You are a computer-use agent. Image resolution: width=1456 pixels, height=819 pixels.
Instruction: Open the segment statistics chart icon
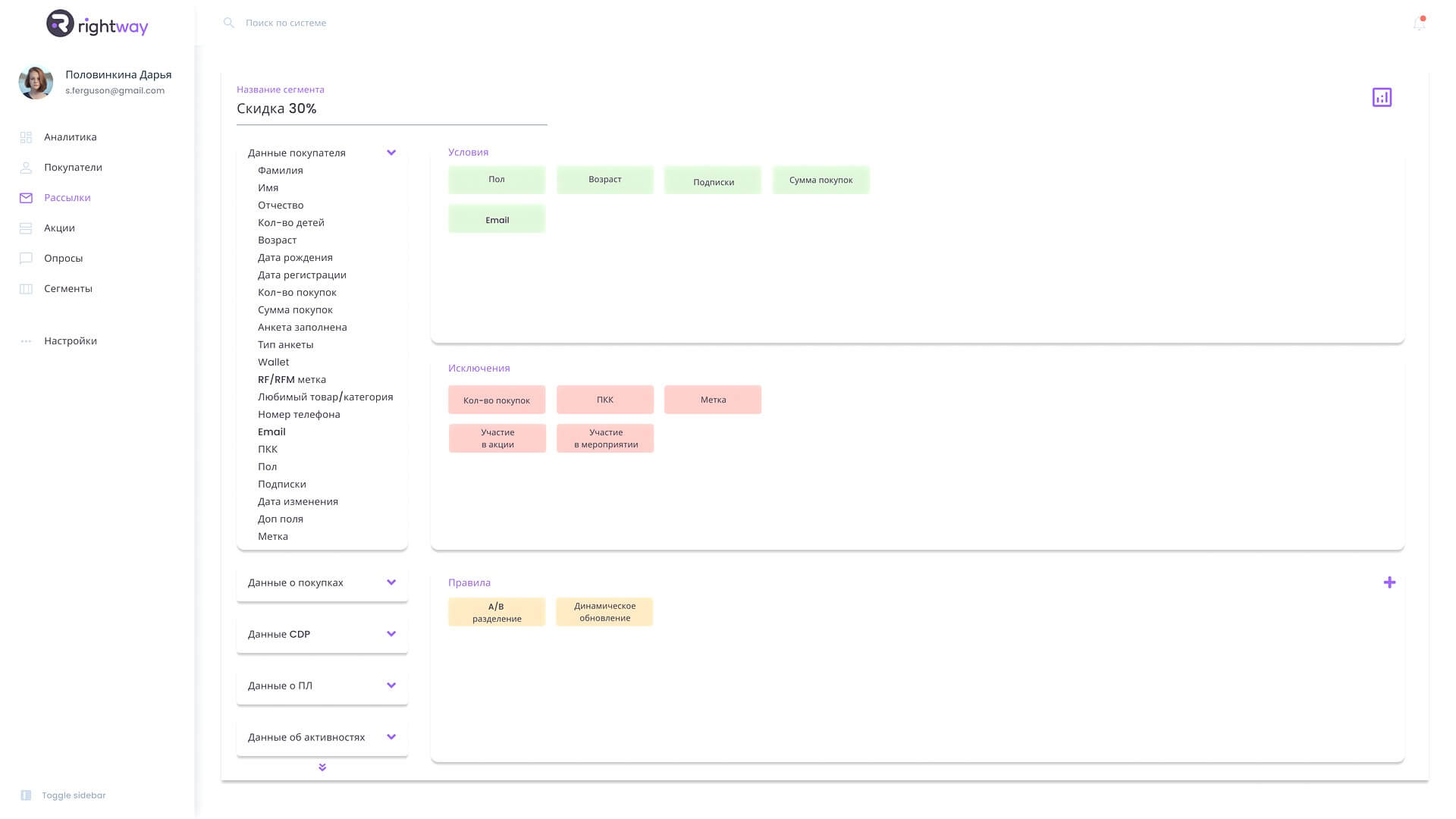tap(1382, 97)
